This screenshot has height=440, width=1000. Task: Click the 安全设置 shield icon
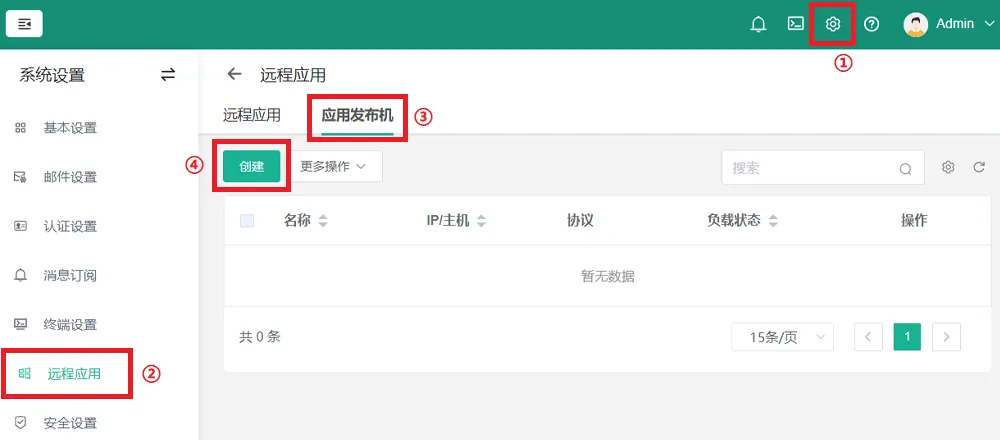(x=20, y=423)
